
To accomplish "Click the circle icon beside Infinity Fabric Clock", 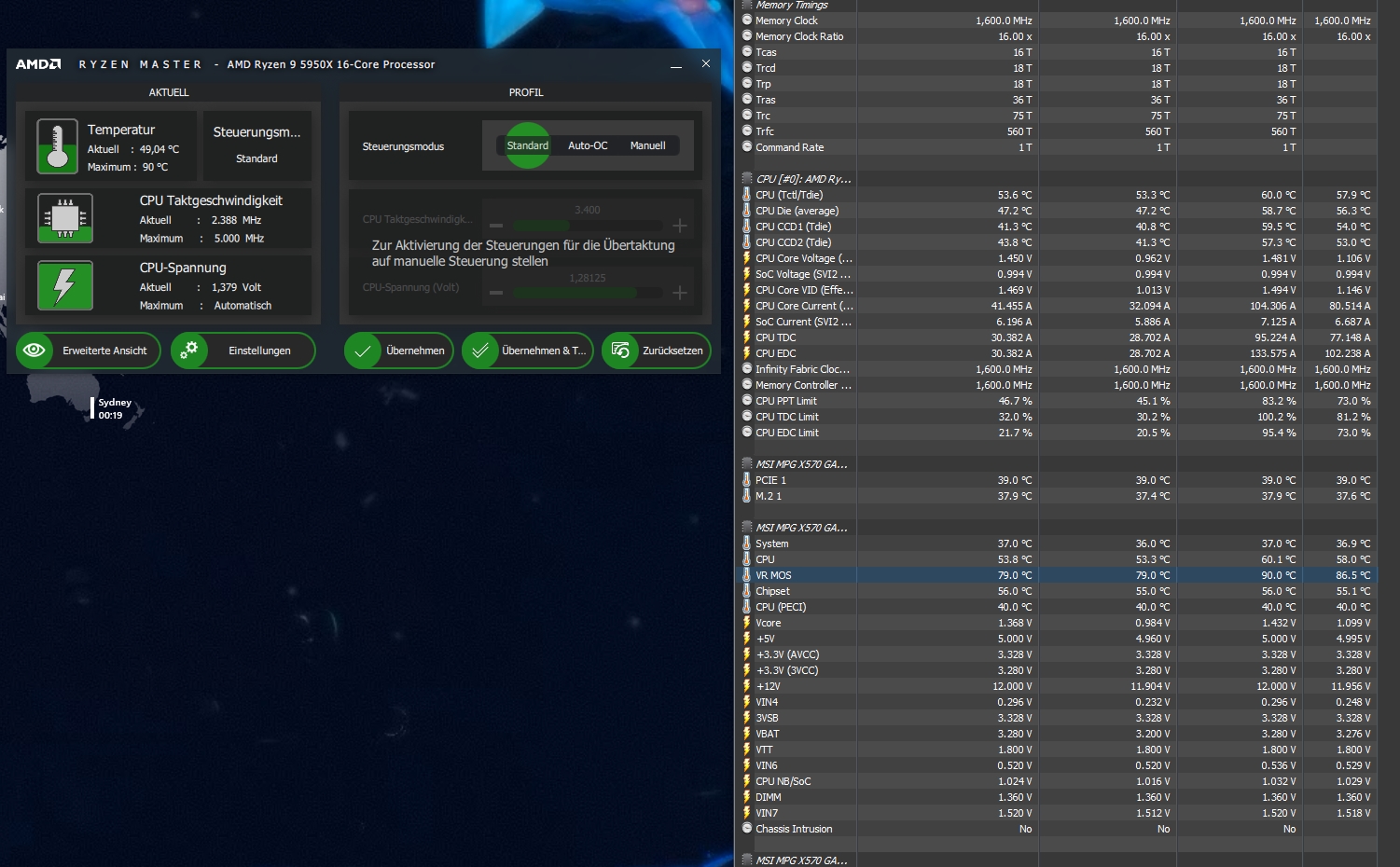I will [747, 369].
